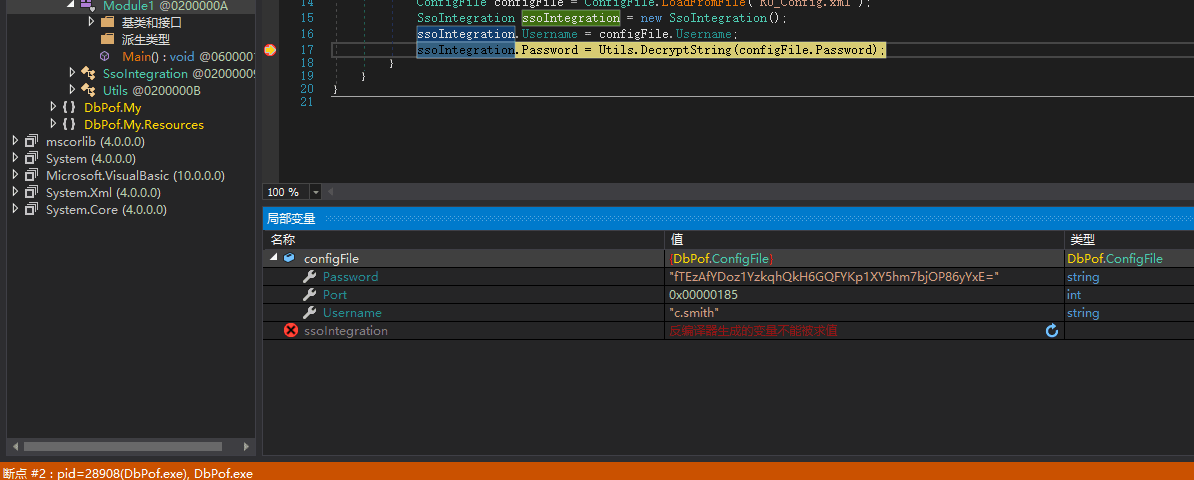Open the 100 % zoom dropdown
The height and width of the screenshot is (480, 1194).
pyautogui.click(x=316, y=192)
